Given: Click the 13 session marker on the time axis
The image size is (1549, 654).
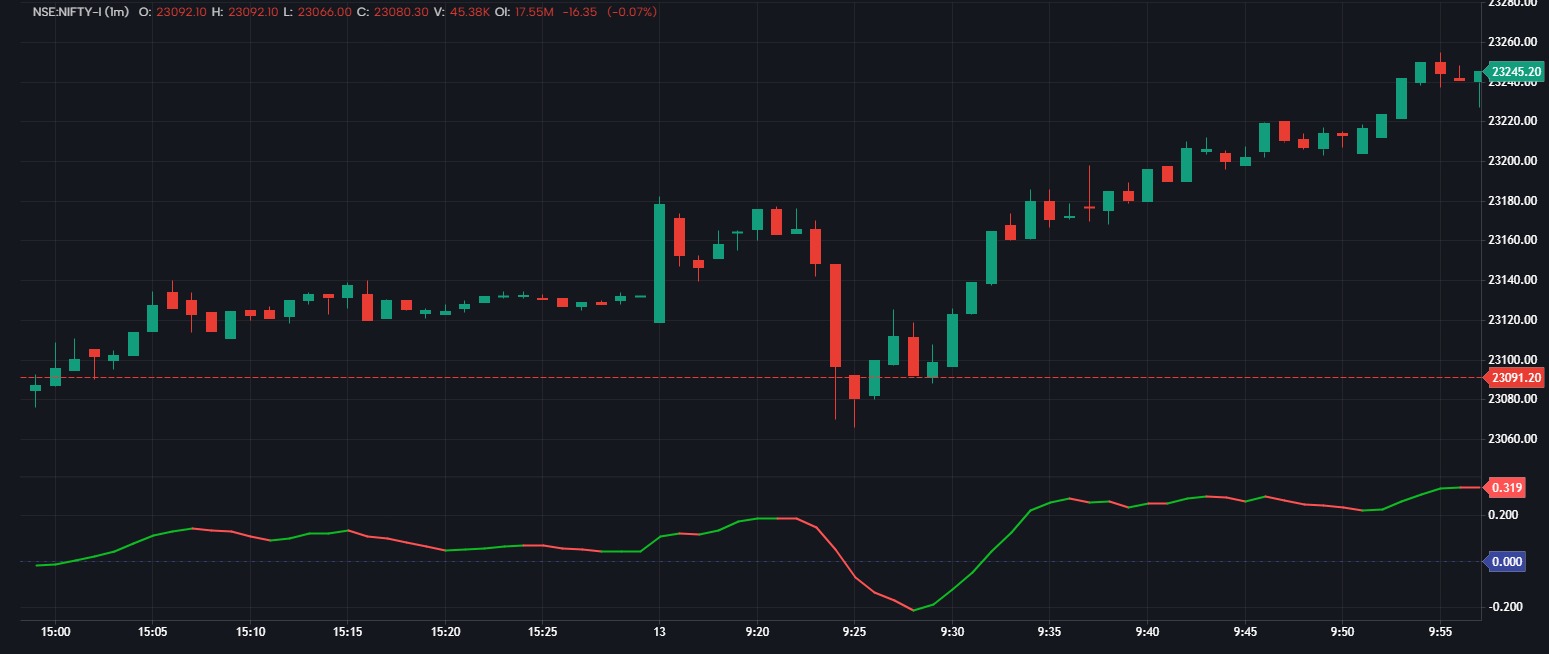Looking at the screenshot, I should point(660,632).
